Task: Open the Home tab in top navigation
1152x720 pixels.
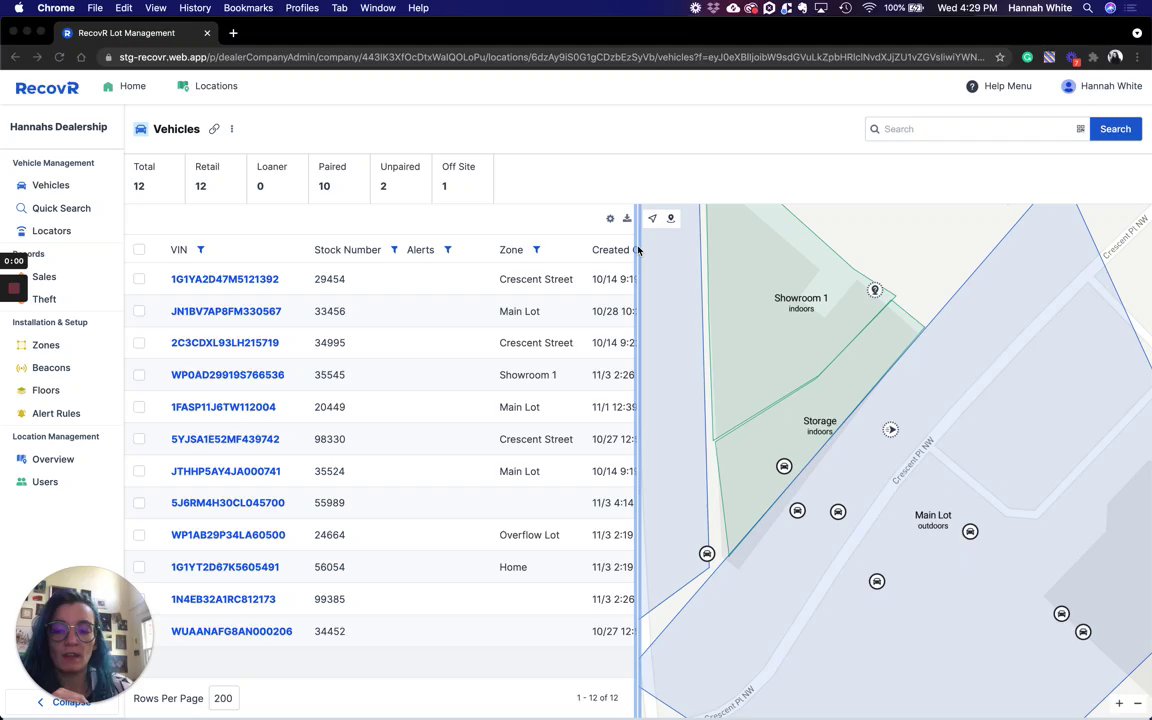Action: pyautogui.click(x=124, y=86)
